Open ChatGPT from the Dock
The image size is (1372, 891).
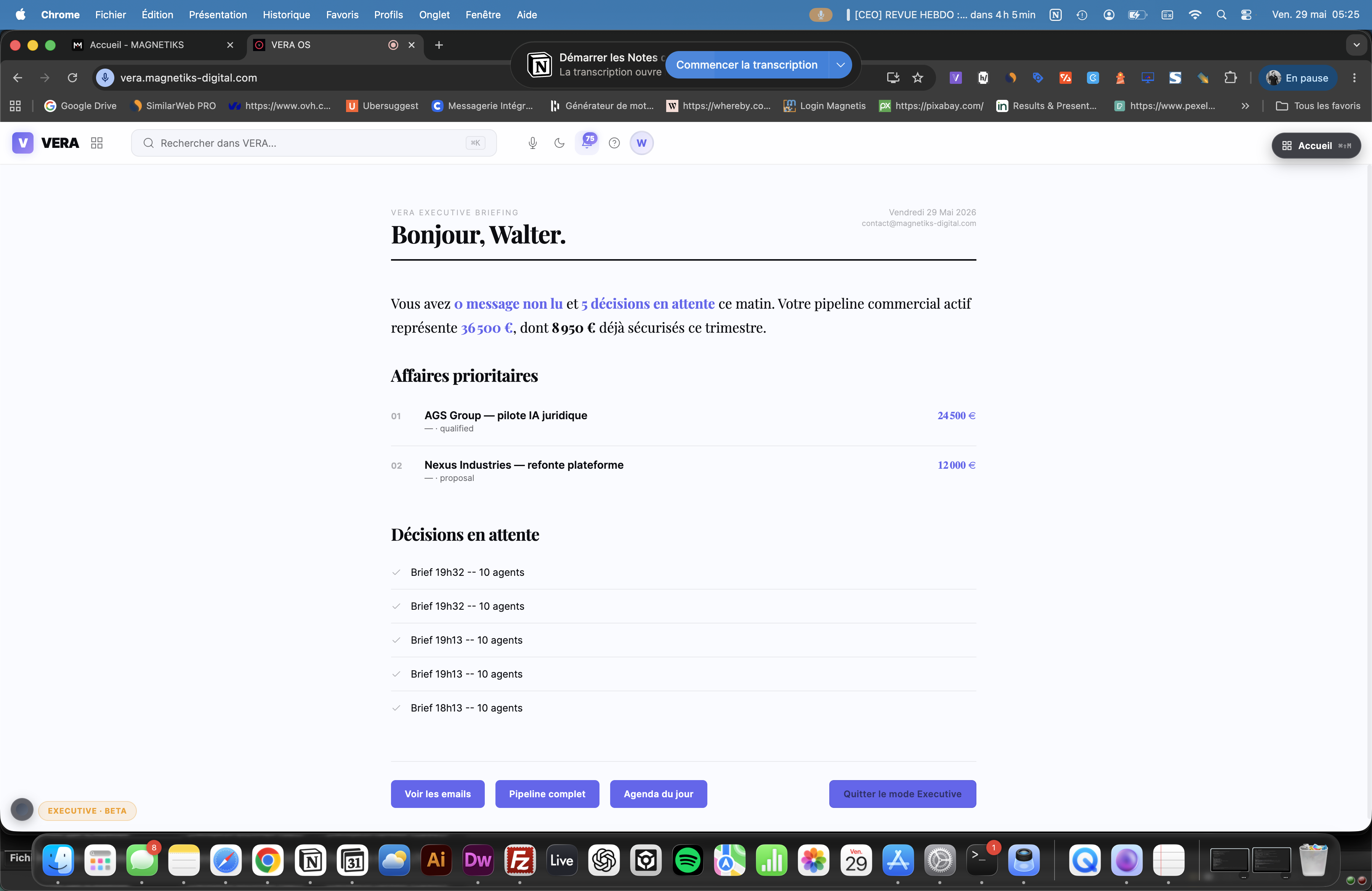tap(604, 861)
